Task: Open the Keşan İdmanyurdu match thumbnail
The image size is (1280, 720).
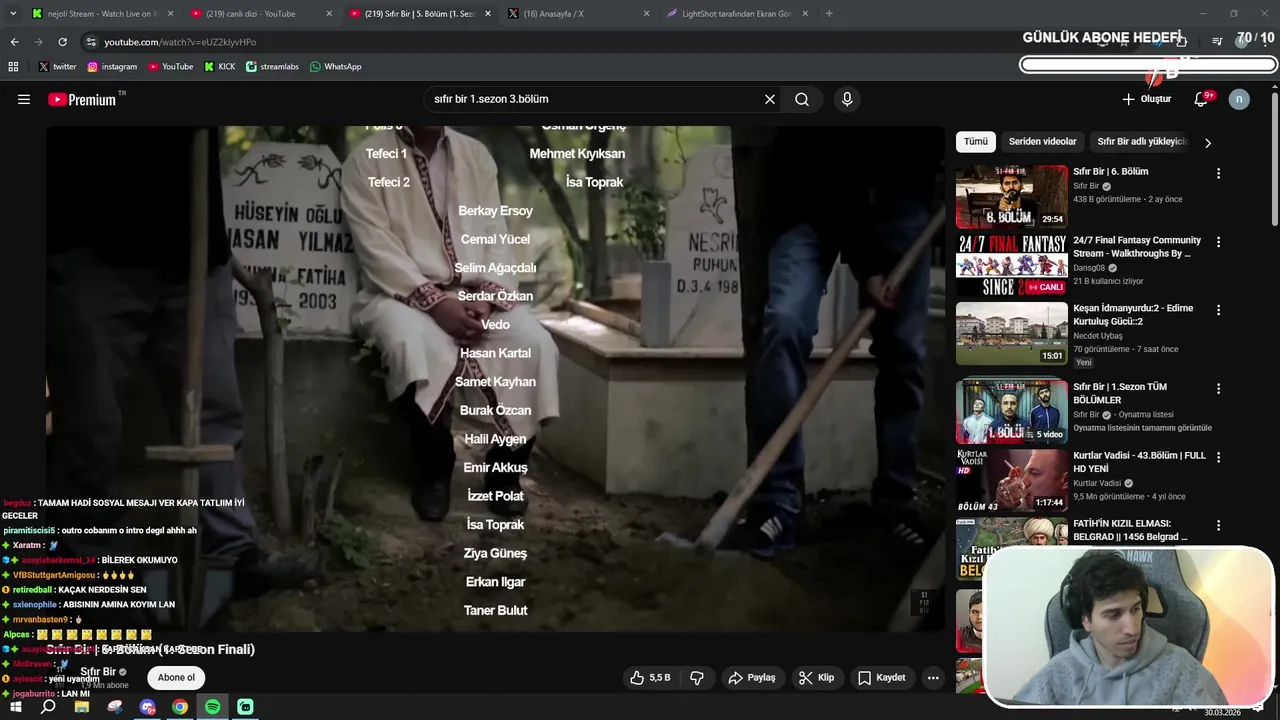Action: pyautogui.click(x=1011, y=333)
